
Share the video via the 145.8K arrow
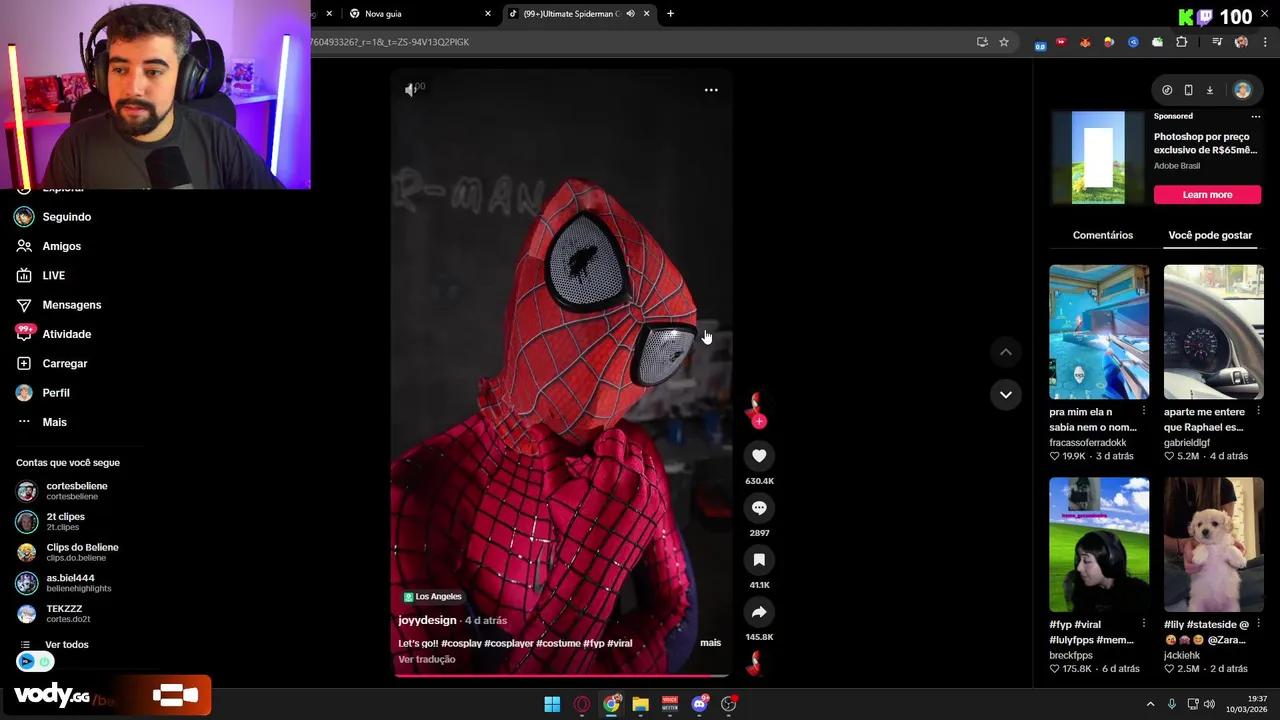click(759, 612)
